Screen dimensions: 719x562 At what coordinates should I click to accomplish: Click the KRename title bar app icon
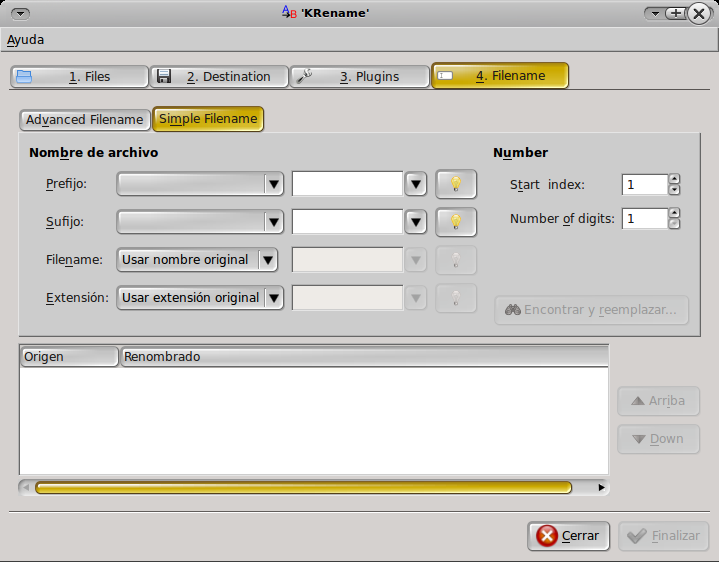tap(289, 12)
